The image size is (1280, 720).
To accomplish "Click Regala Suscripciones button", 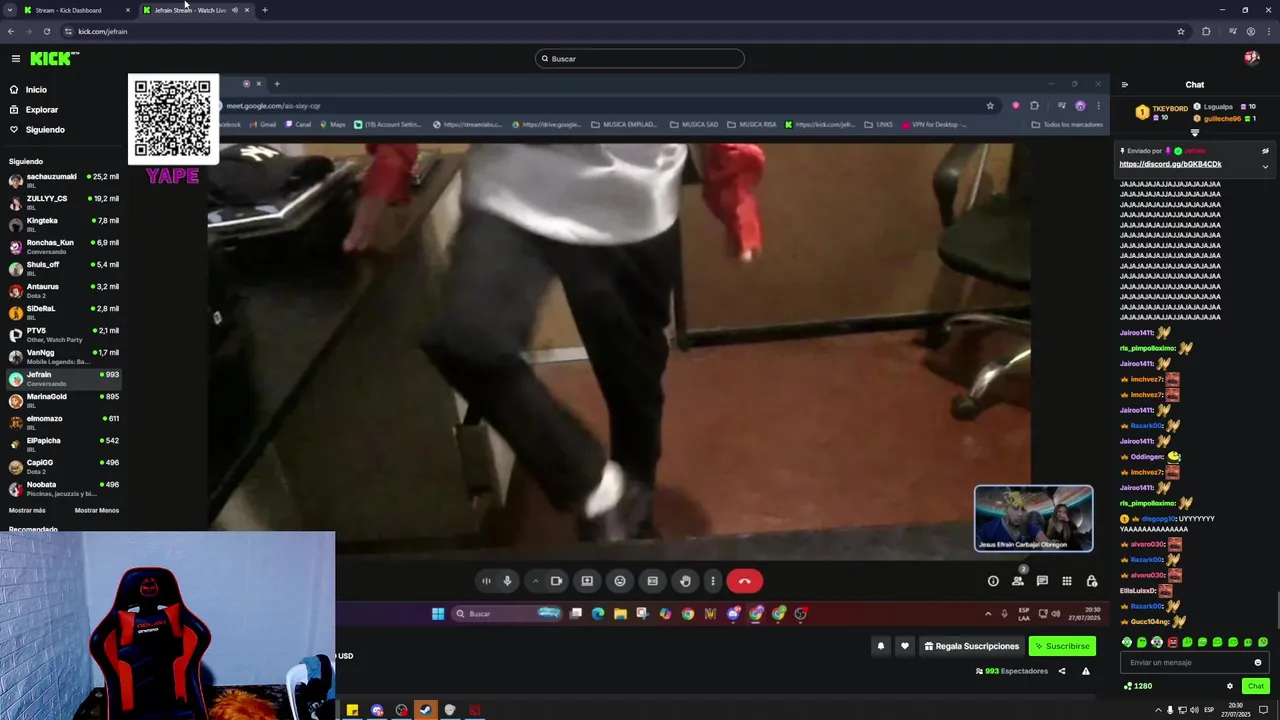I will pos(972,646).
